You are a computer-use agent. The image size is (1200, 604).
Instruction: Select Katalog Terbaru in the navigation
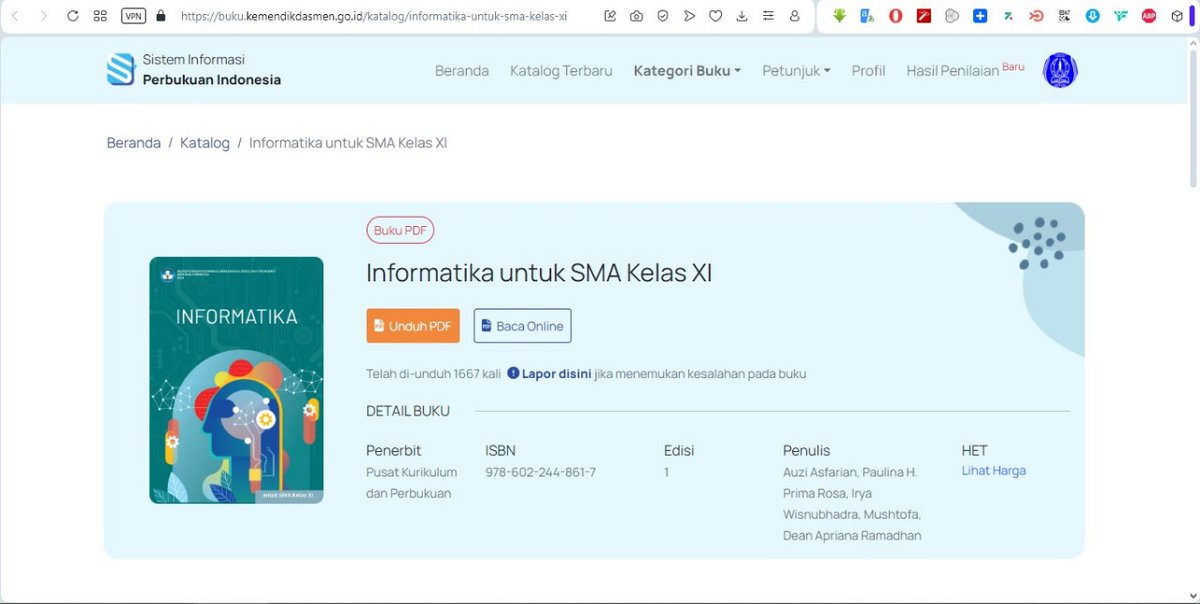(560, 71)
